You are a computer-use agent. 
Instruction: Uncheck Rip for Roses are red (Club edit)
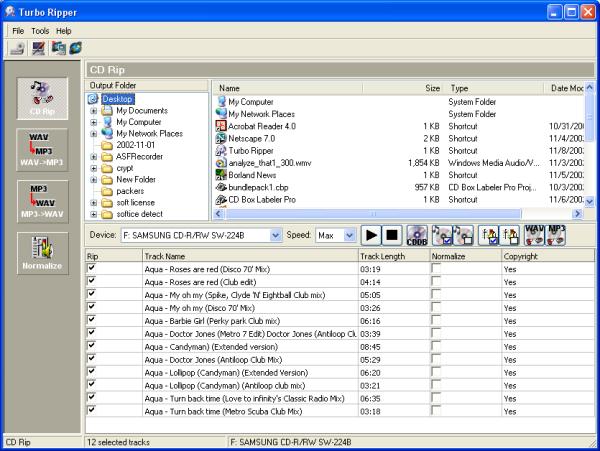point(91,281)
